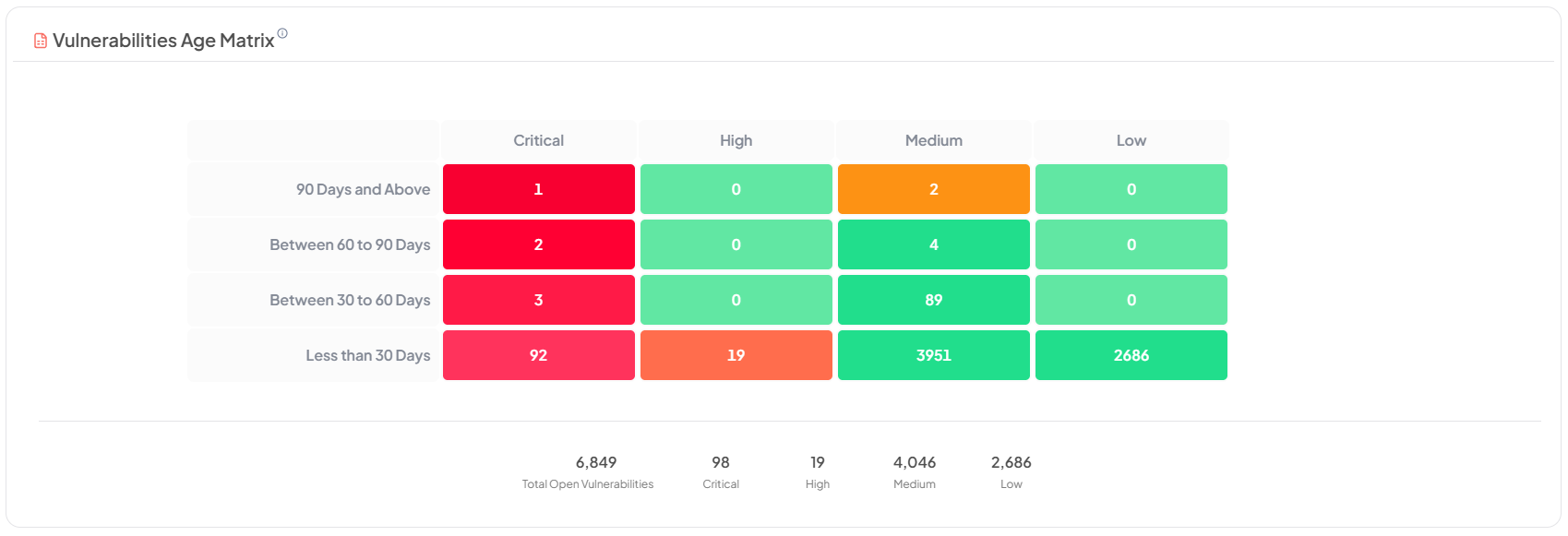Viewport: 1568px width, 536px height.
Task: Open the High cell showing 19
Action: pos(736,355)
